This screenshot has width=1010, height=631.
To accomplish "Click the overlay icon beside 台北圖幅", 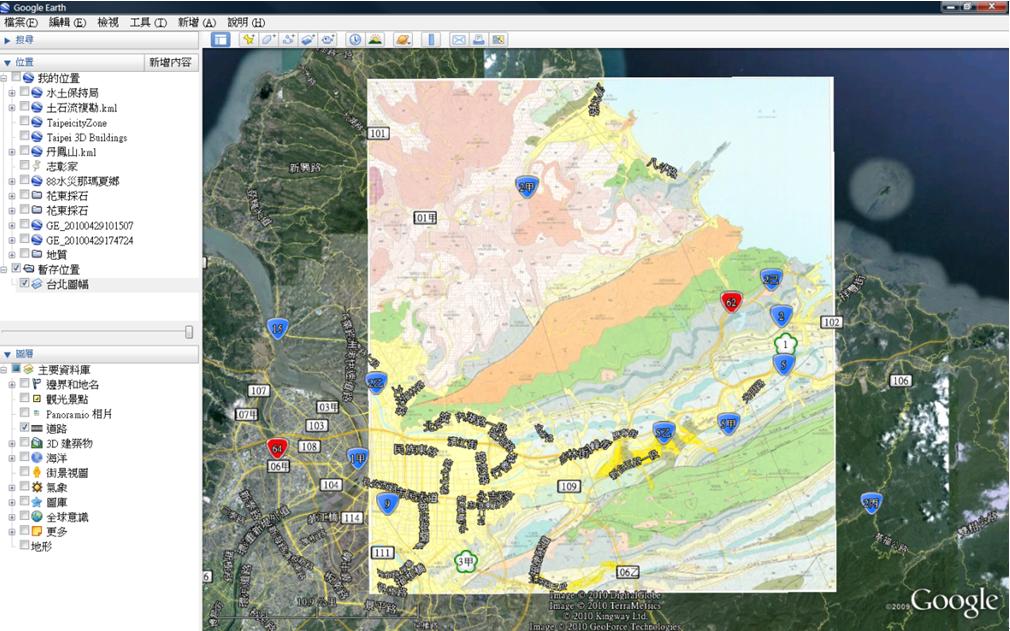I will tap(37, 284).
